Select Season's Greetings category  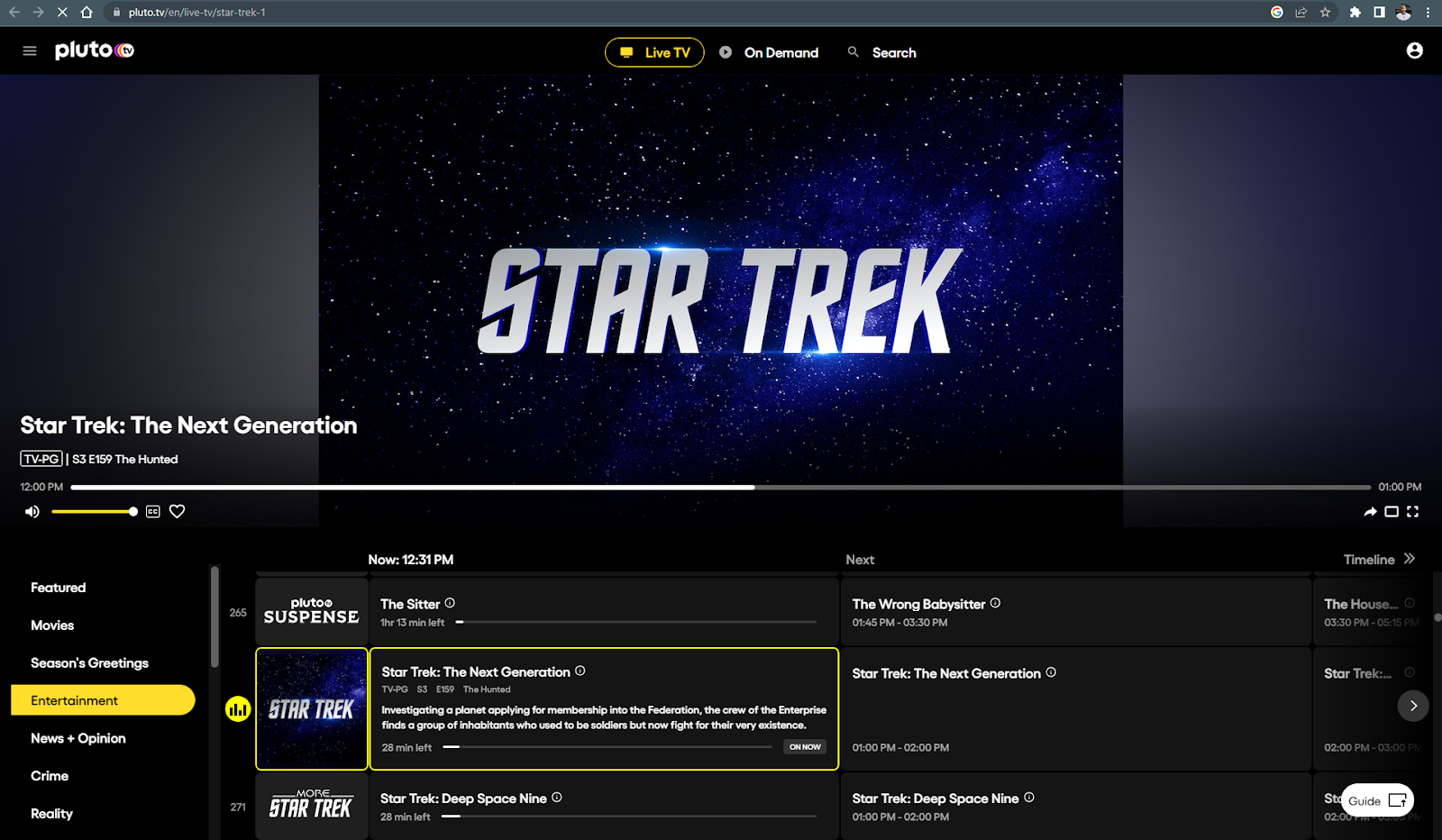(x=89, y=663)
